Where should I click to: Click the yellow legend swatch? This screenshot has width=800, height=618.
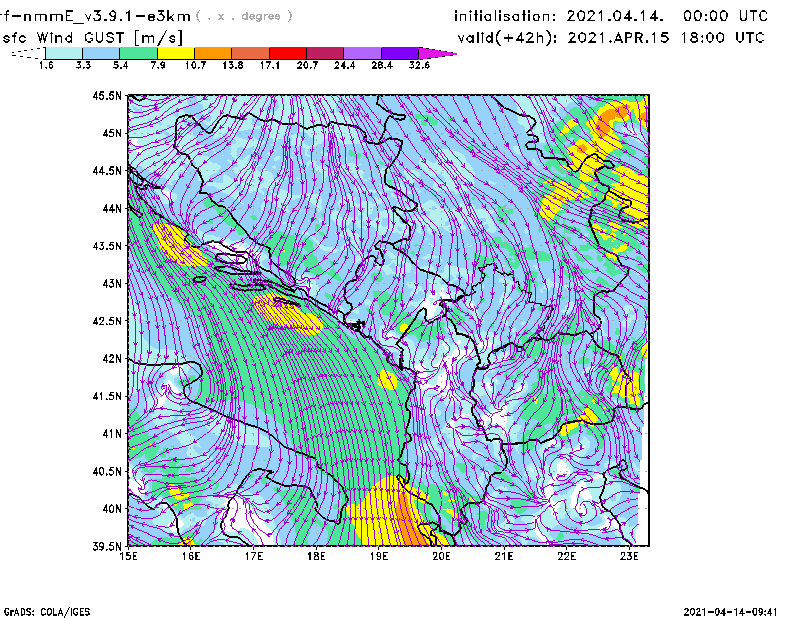(x=176, y=53)
